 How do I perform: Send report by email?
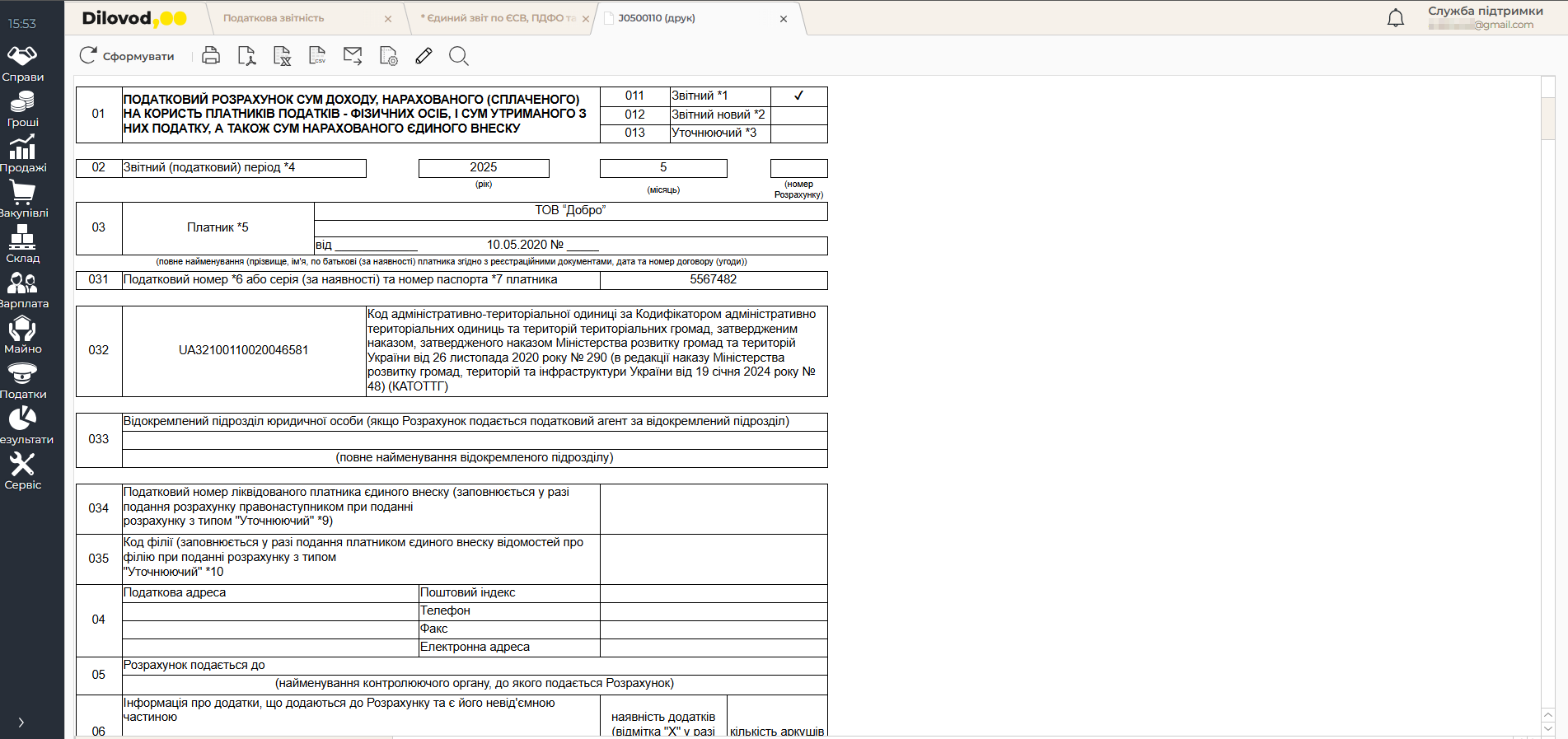pos(353,56)
